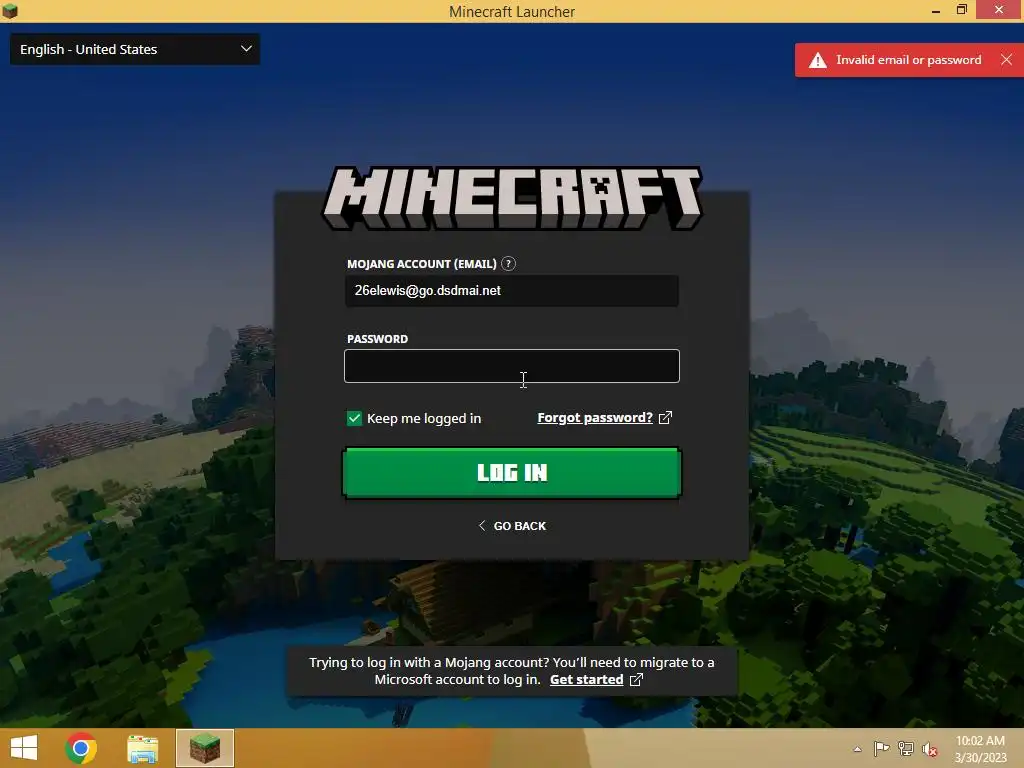The width and height of the screenshot is (1024, 768).
Task: Click the Keep me logged in label
Action: point(424,418)
